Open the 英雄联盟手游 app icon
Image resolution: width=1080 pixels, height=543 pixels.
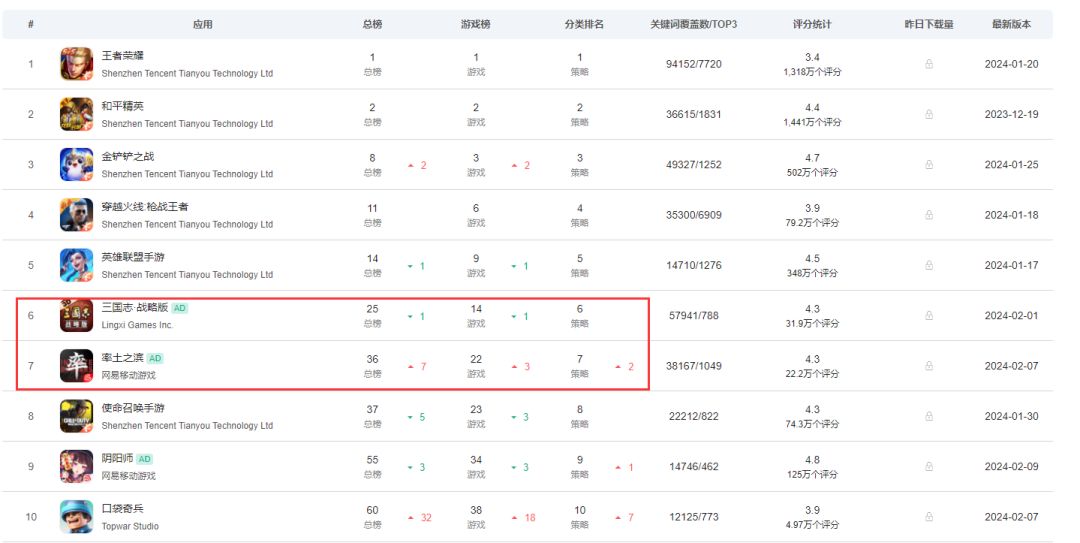point(76,265)
